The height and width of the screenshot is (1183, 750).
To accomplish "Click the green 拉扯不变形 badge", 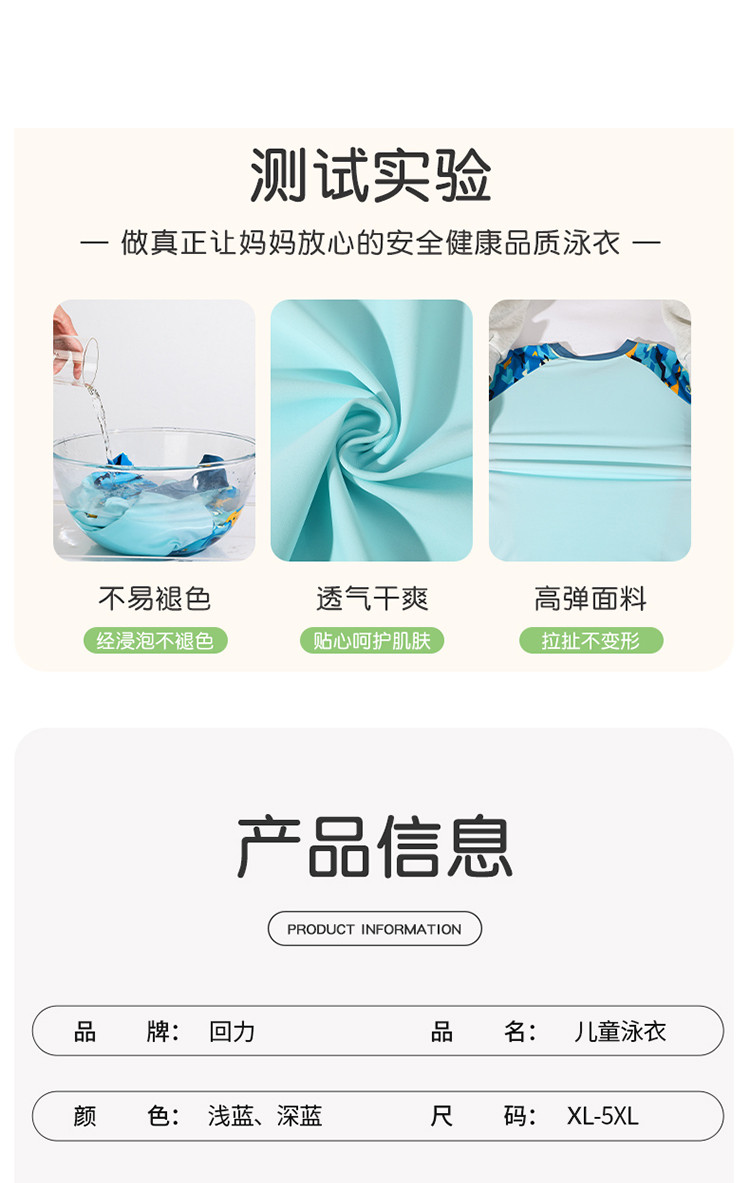I will pyautogui.click(x=591, y=641).
